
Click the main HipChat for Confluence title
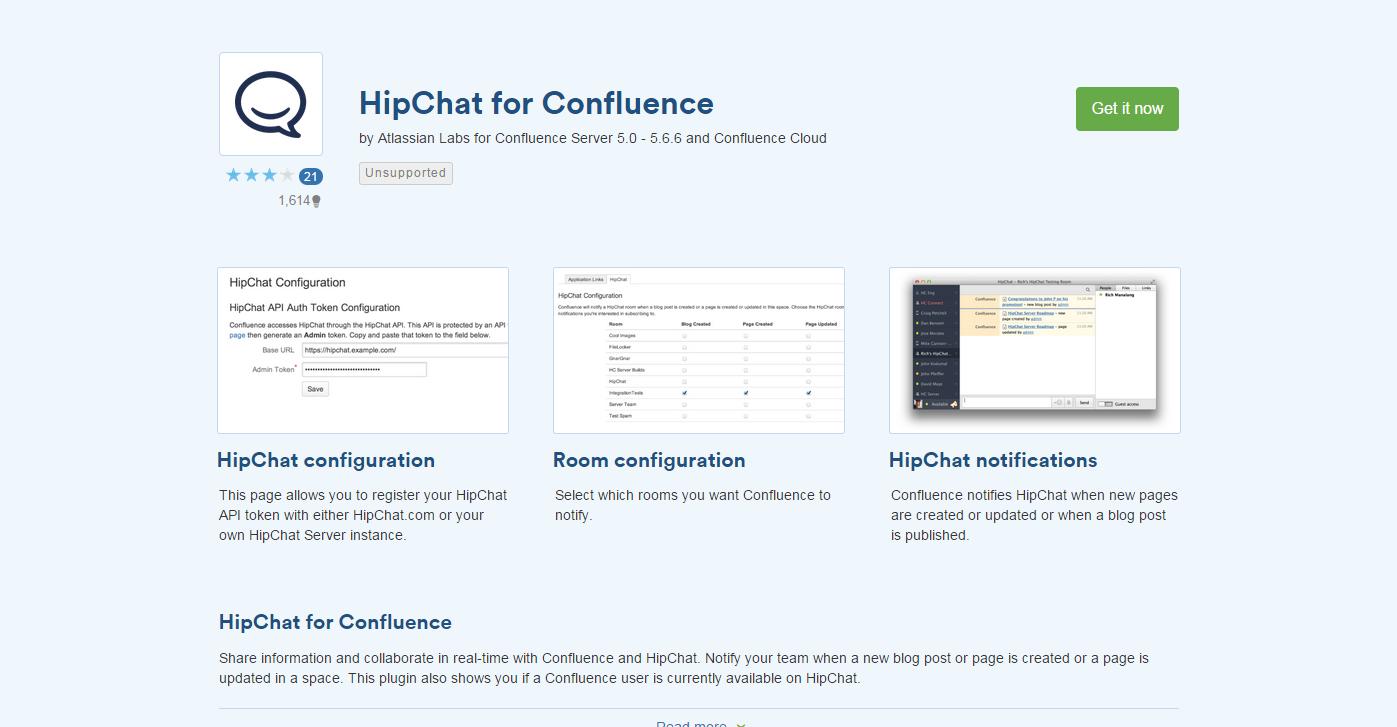[x=536, y=103]
